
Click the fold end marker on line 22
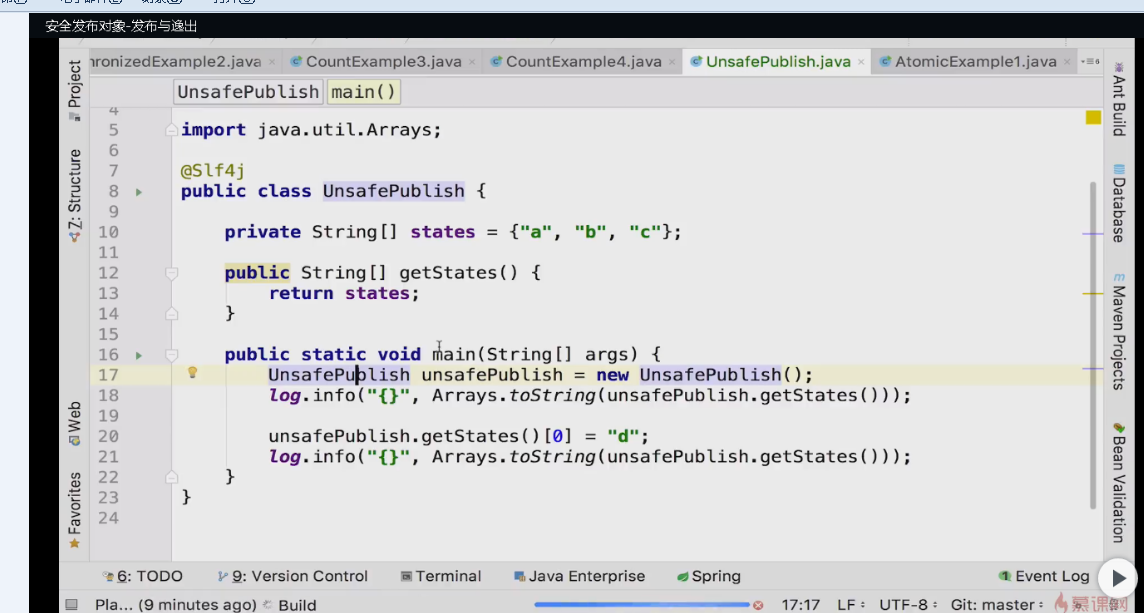click(171, 478)
